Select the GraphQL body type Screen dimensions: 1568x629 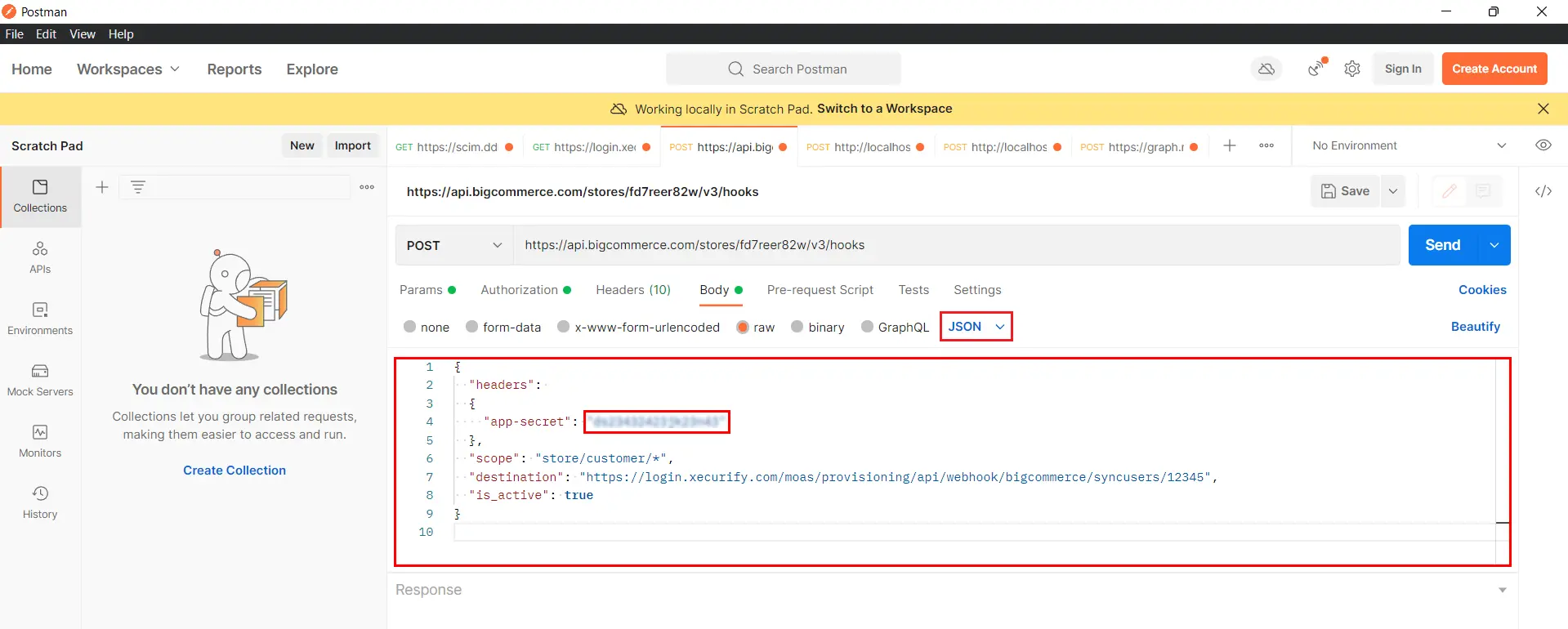pyautogui.click(x=868, y=327)
